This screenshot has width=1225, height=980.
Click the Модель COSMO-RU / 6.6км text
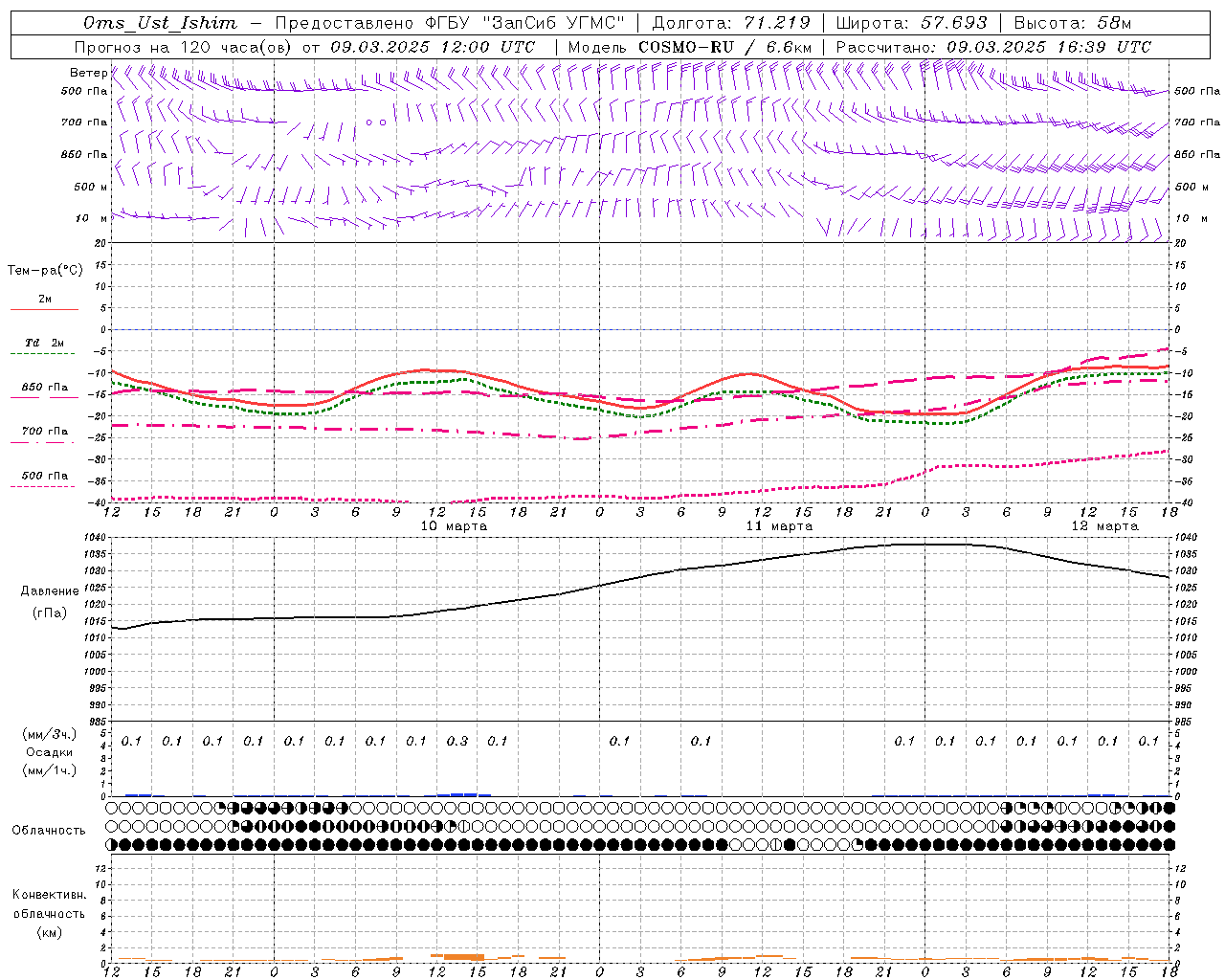coord(689,47)
